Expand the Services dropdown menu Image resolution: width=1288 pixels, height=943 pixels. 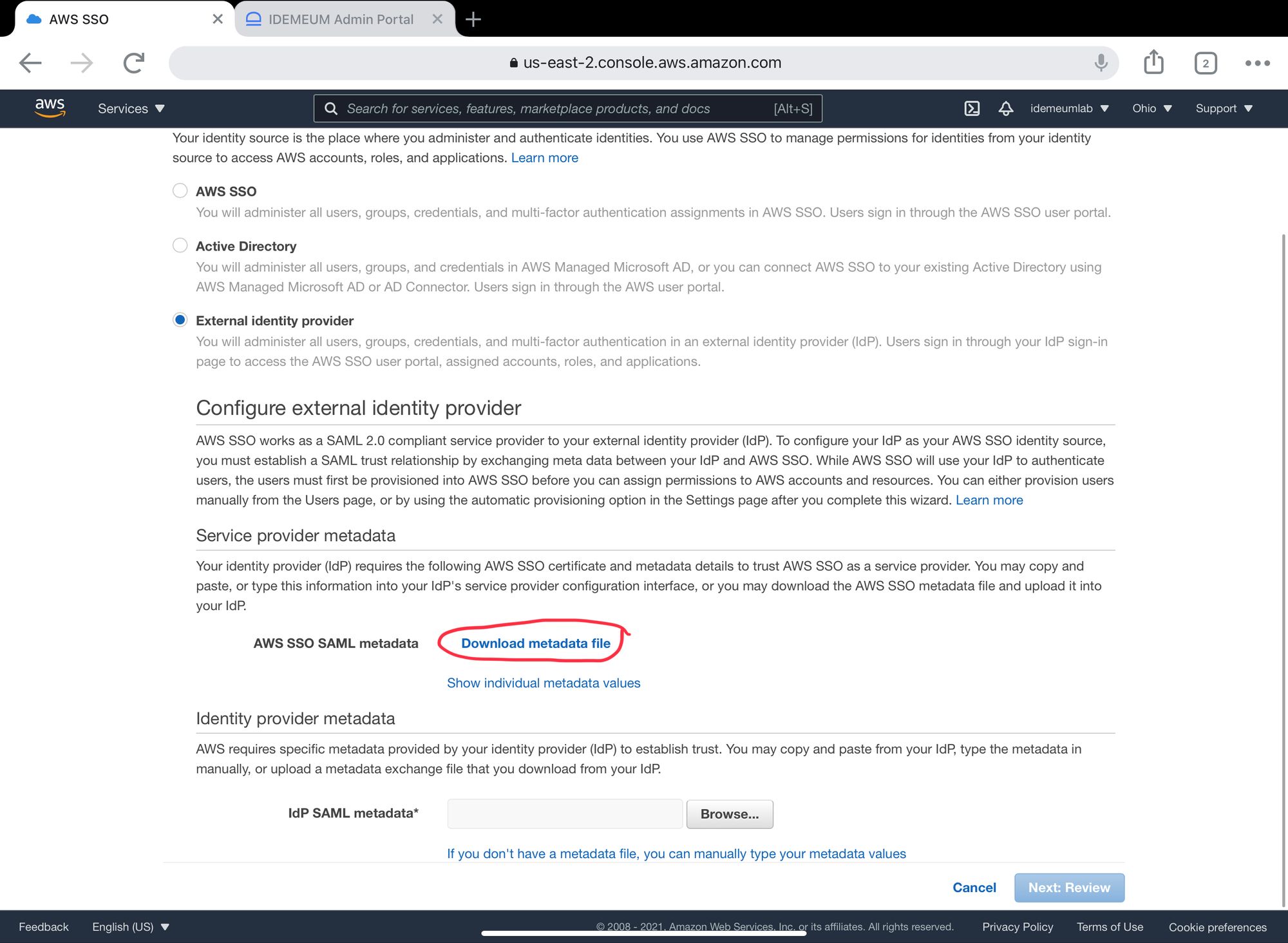131,108
